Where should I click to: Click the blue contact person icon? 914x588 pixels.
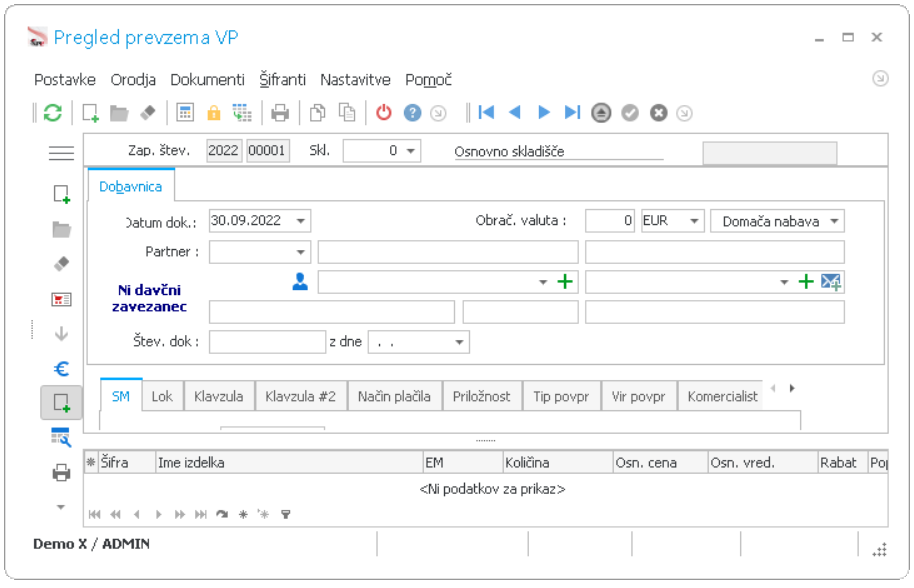300,281
